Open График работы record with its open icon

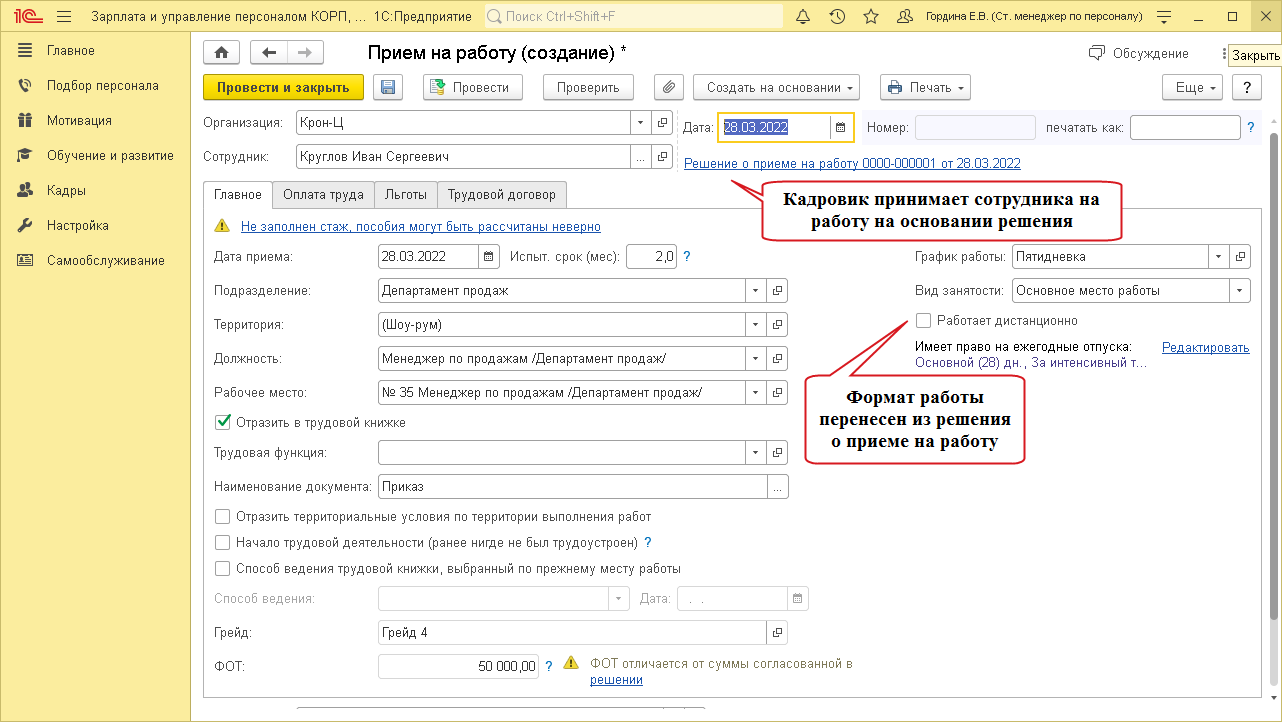coord(1241,257)
